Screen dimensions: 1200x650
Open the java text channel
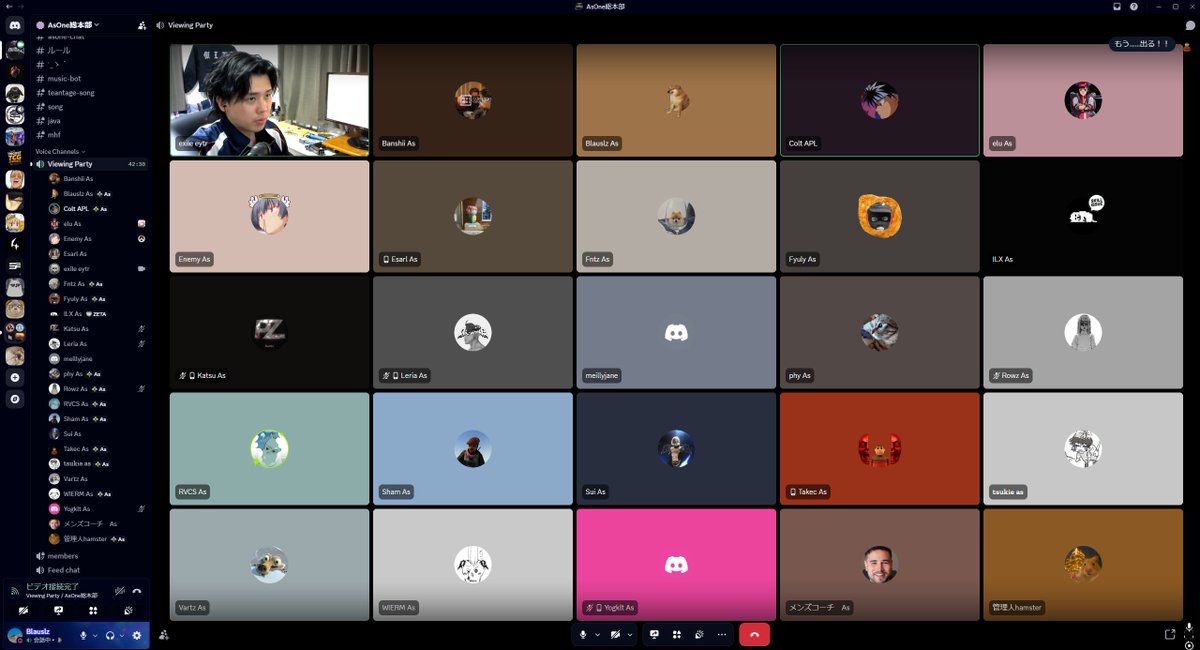(90, 120)
